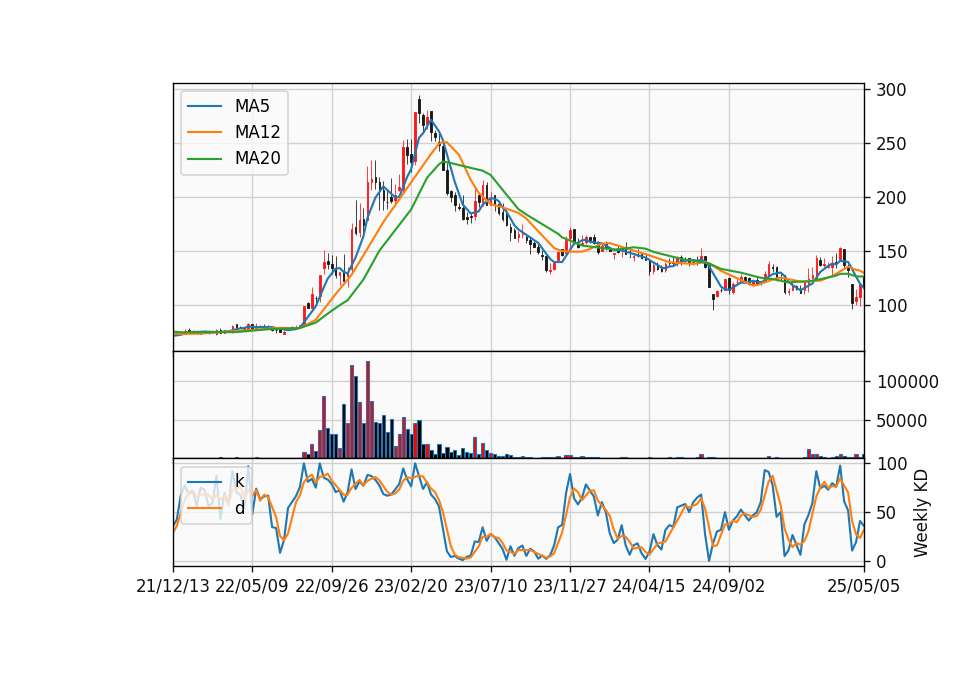Click the 50 label on KD axis
Screen dimensions: 960x690
pyautogui.click(x=887, y=513)
